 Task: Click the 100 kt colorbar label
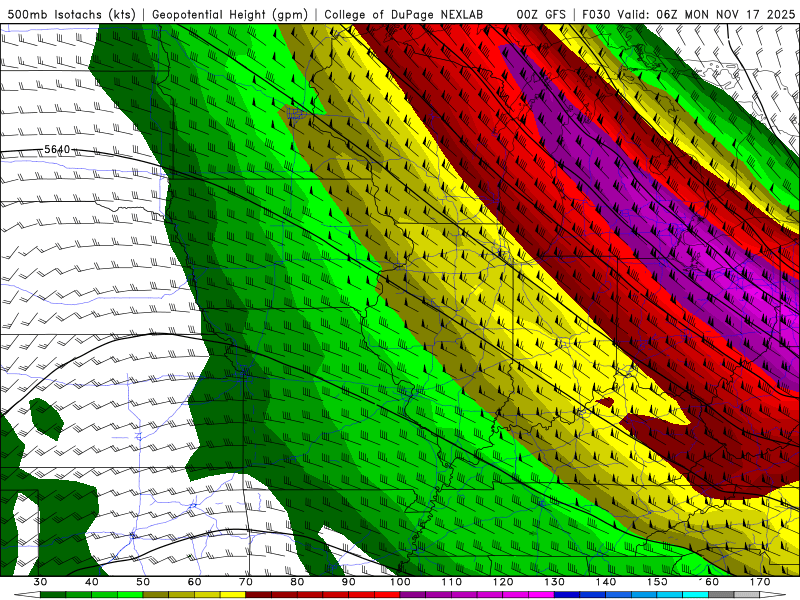pyautogui.click(x=401, y=582)
